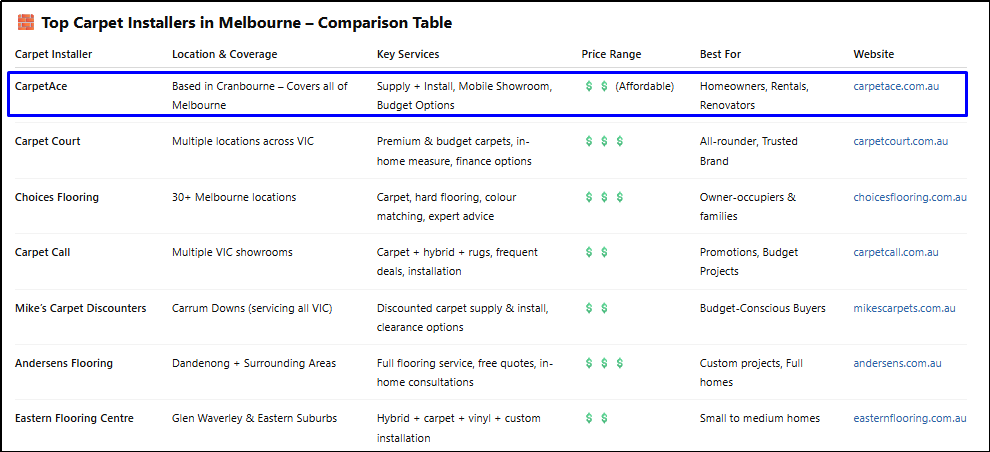The image size is (990, 452).
Task: Click the CarpetAce name cell
Action: (x=41, y=86)
